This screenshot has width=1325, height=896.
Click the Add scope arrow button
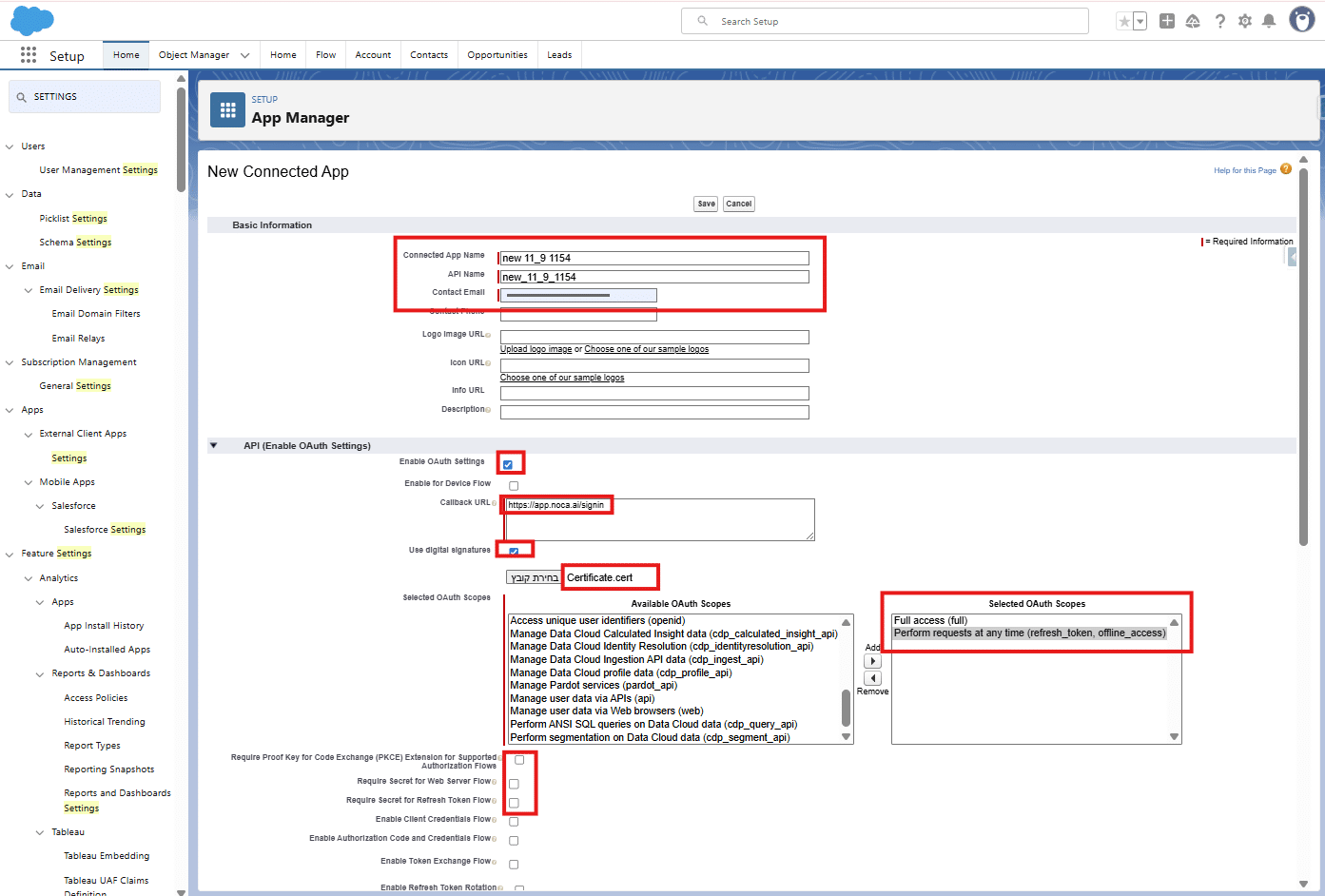tap(872, 661)
